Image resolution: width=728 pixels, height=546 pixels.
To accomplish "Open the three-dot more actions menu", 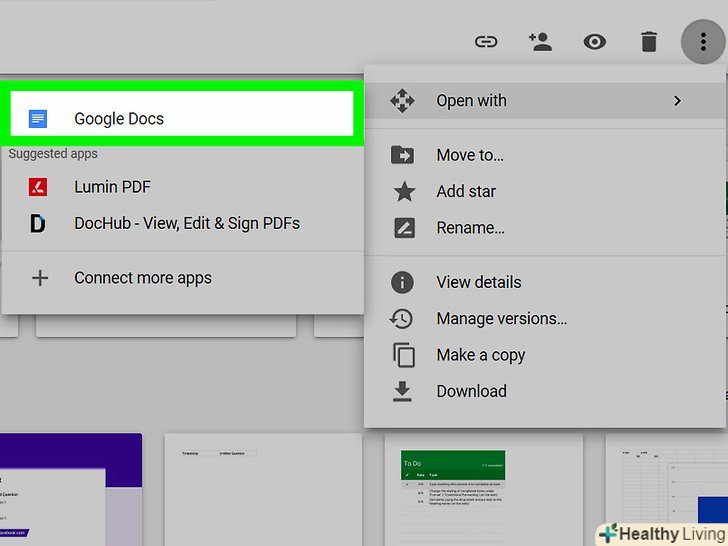I will coord(703,42).
